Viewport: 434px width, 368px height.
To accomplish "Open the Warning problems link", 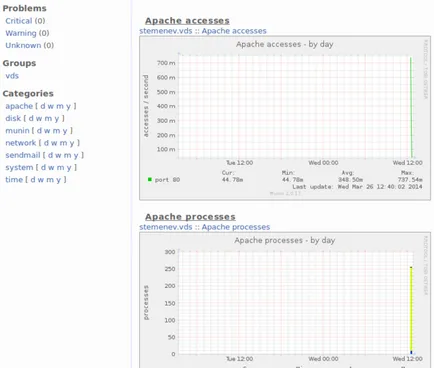I will pos(21,33).
